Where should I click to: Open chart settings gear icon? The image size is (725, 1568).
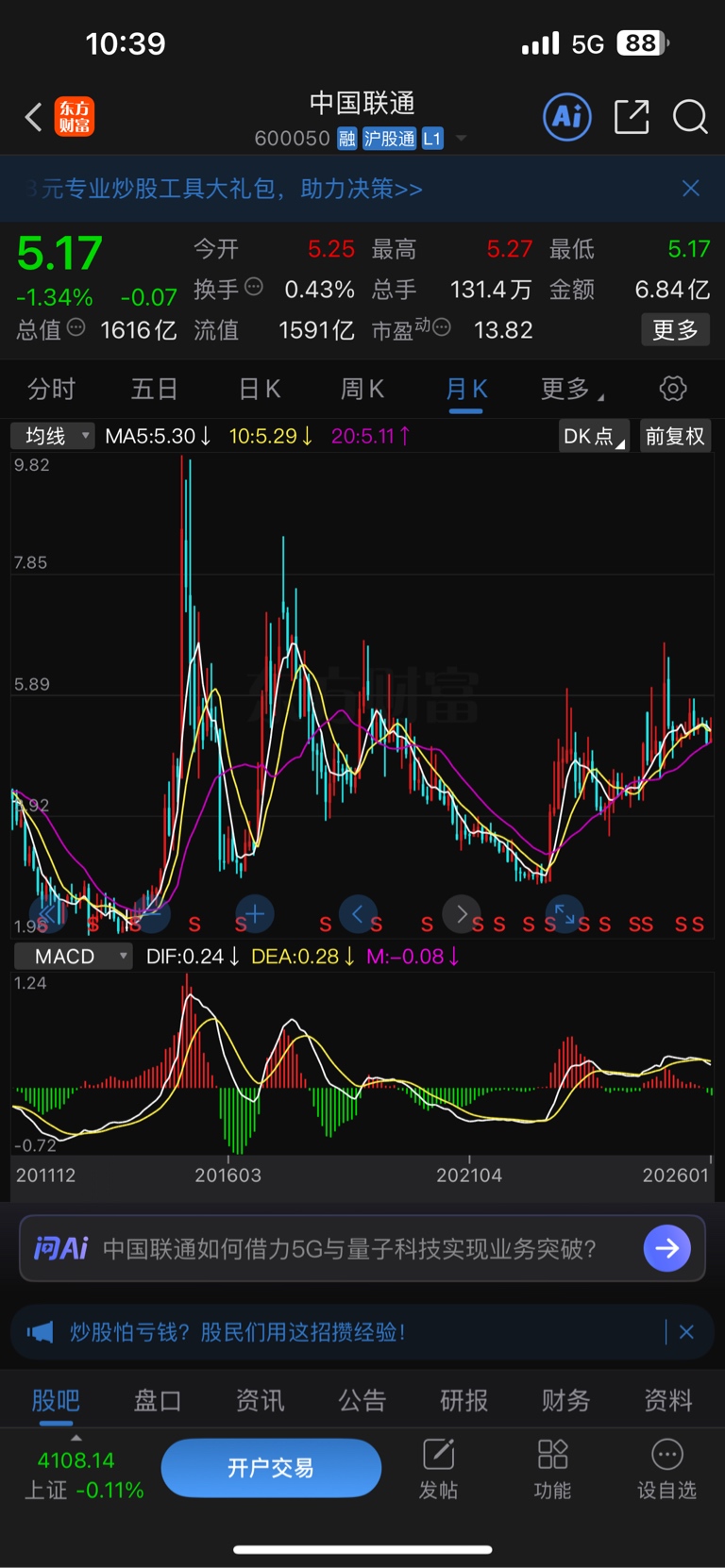[x=672, y=389]
